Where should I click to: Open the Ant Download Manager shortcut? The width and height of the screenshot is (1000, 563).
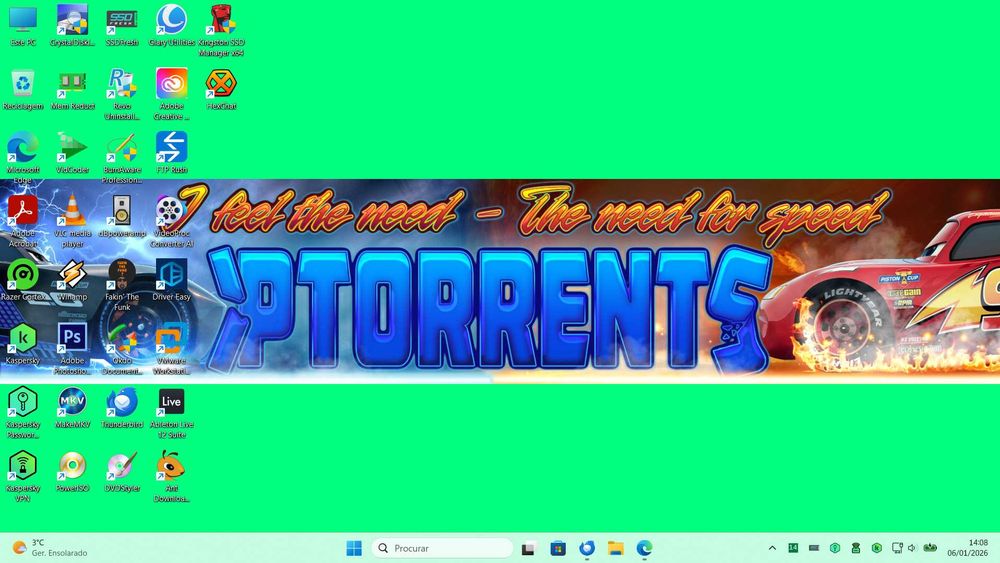[x=172, y=477]
